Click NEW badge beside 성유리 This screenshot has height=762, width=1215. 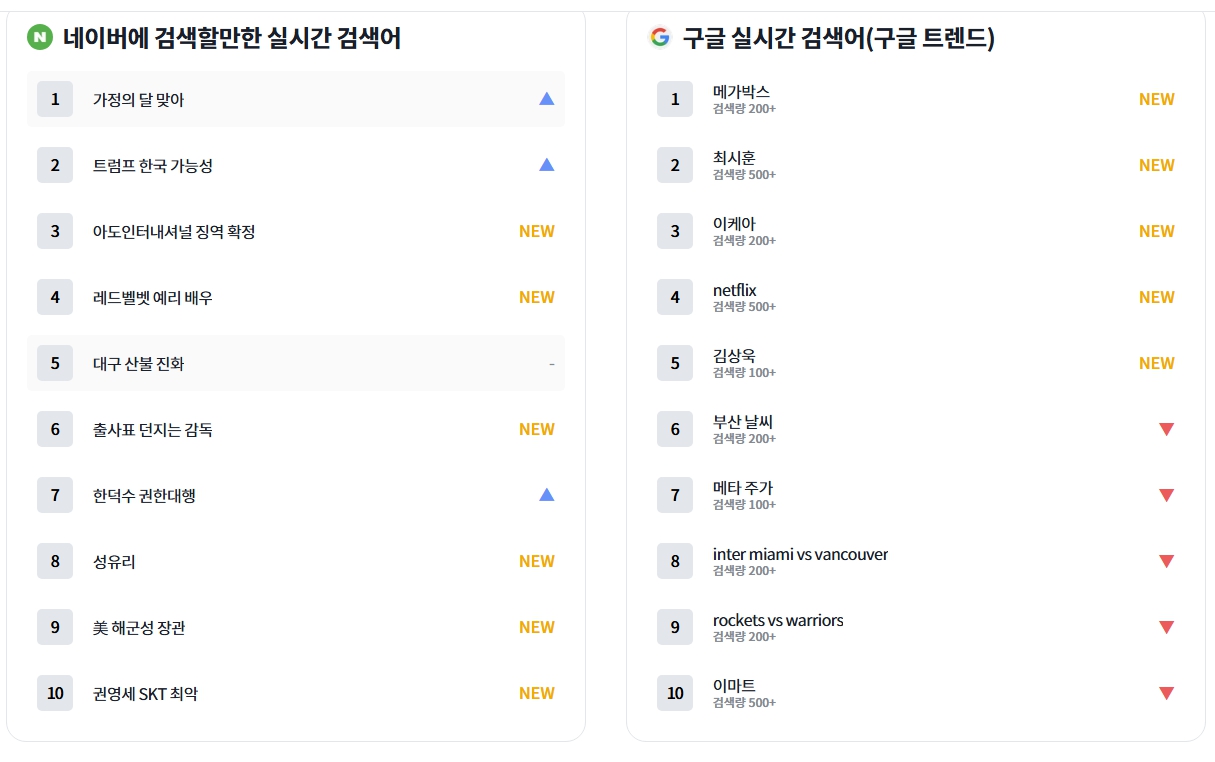[x=537, y=561]
